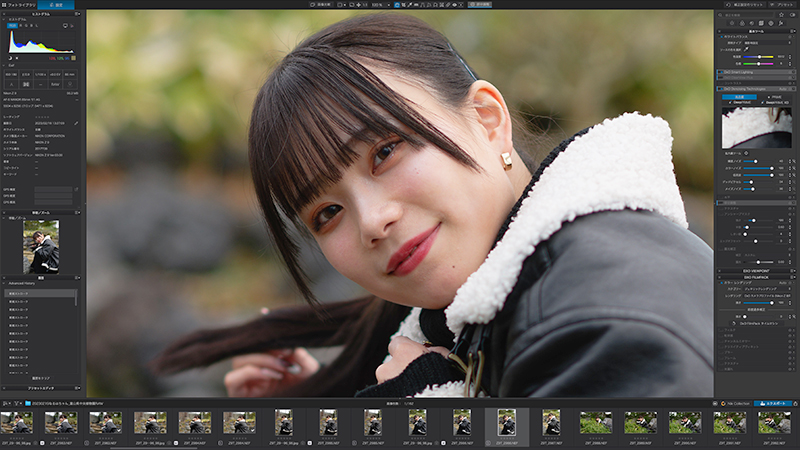Click the reset corrections button at top right

pyautogui.click(x=745, y=5)
